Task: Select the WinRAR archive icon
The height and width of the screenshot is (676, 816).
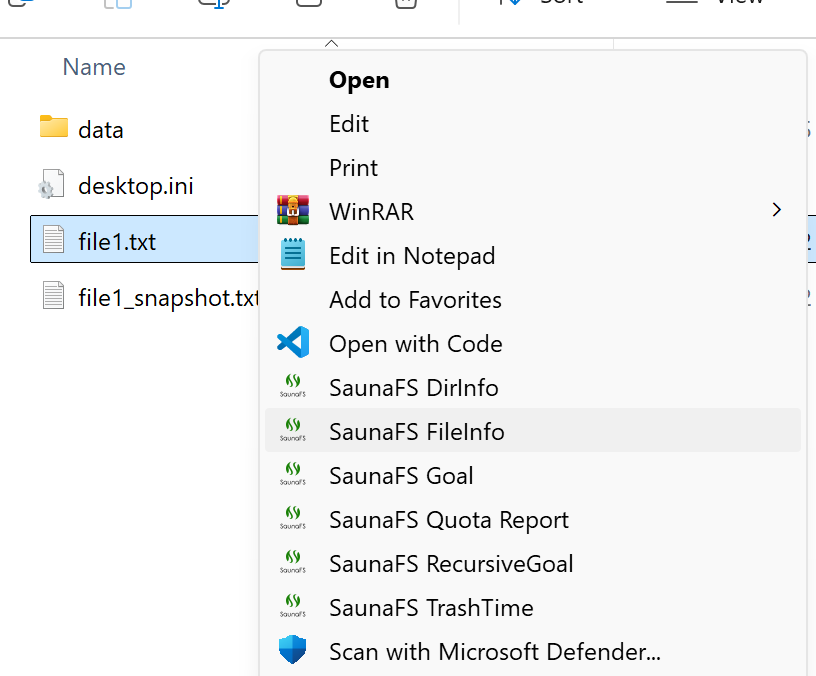Action: 294,211
